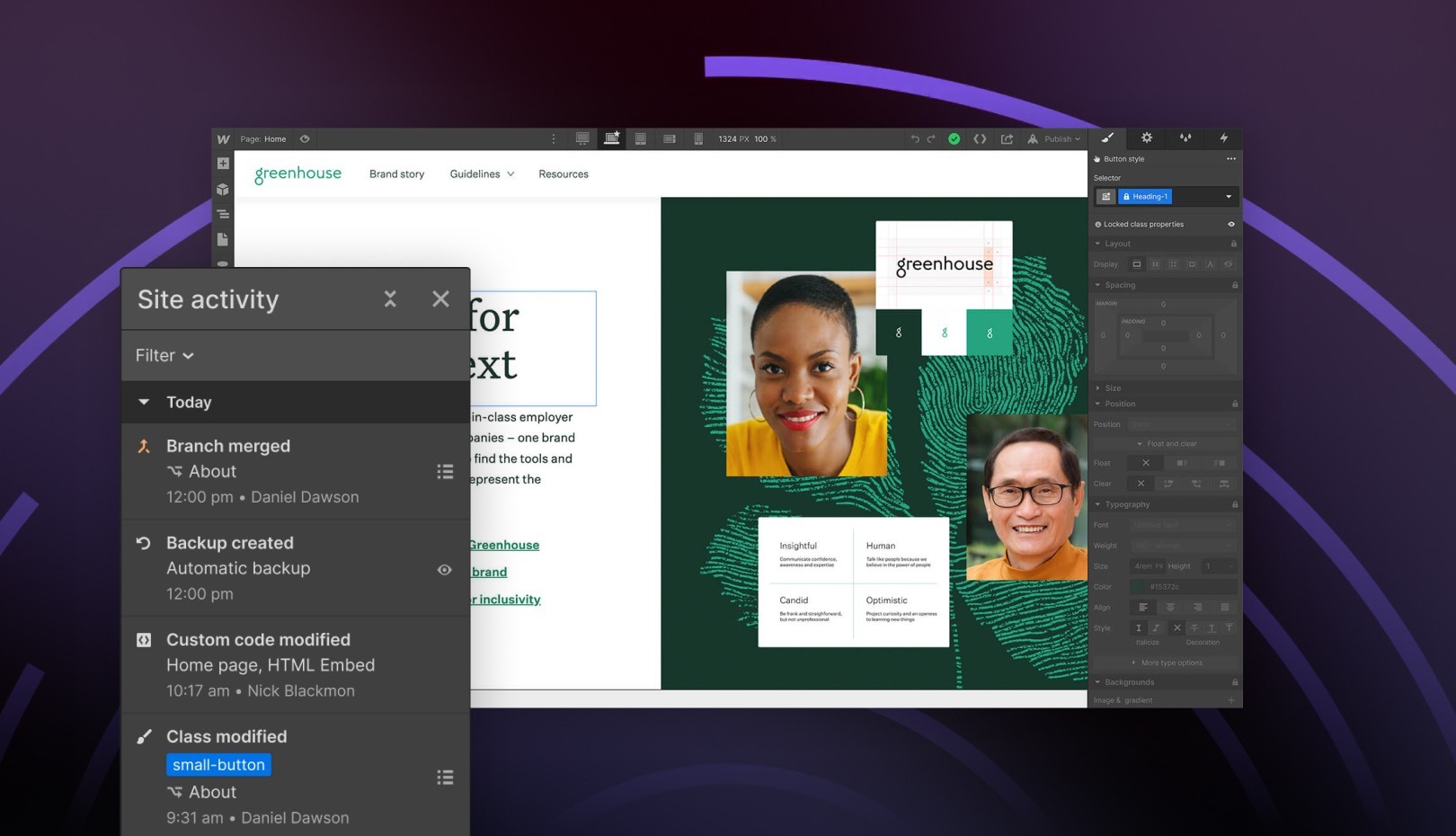Switch to mobile landscape breakpoint
The height and width of the screenshot is (836, 1456).
(x=670, y=139)
